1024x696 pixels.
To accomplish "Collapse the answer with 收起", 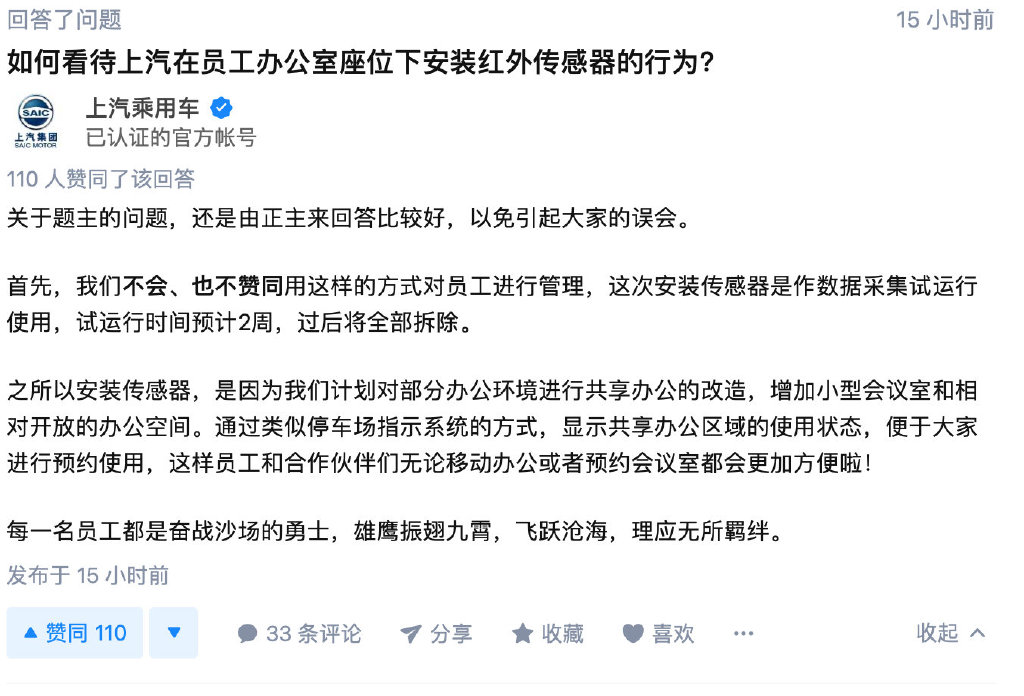I will (951, 633).
